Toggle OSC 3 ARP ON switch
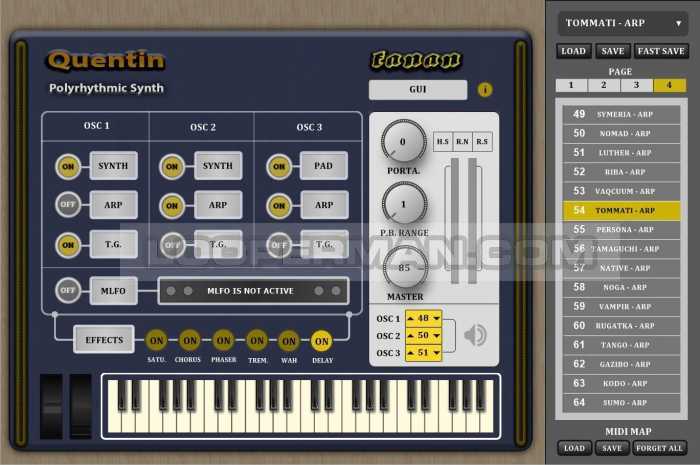Viewport: 700px width, 465px height. click(x=279, y=206)
